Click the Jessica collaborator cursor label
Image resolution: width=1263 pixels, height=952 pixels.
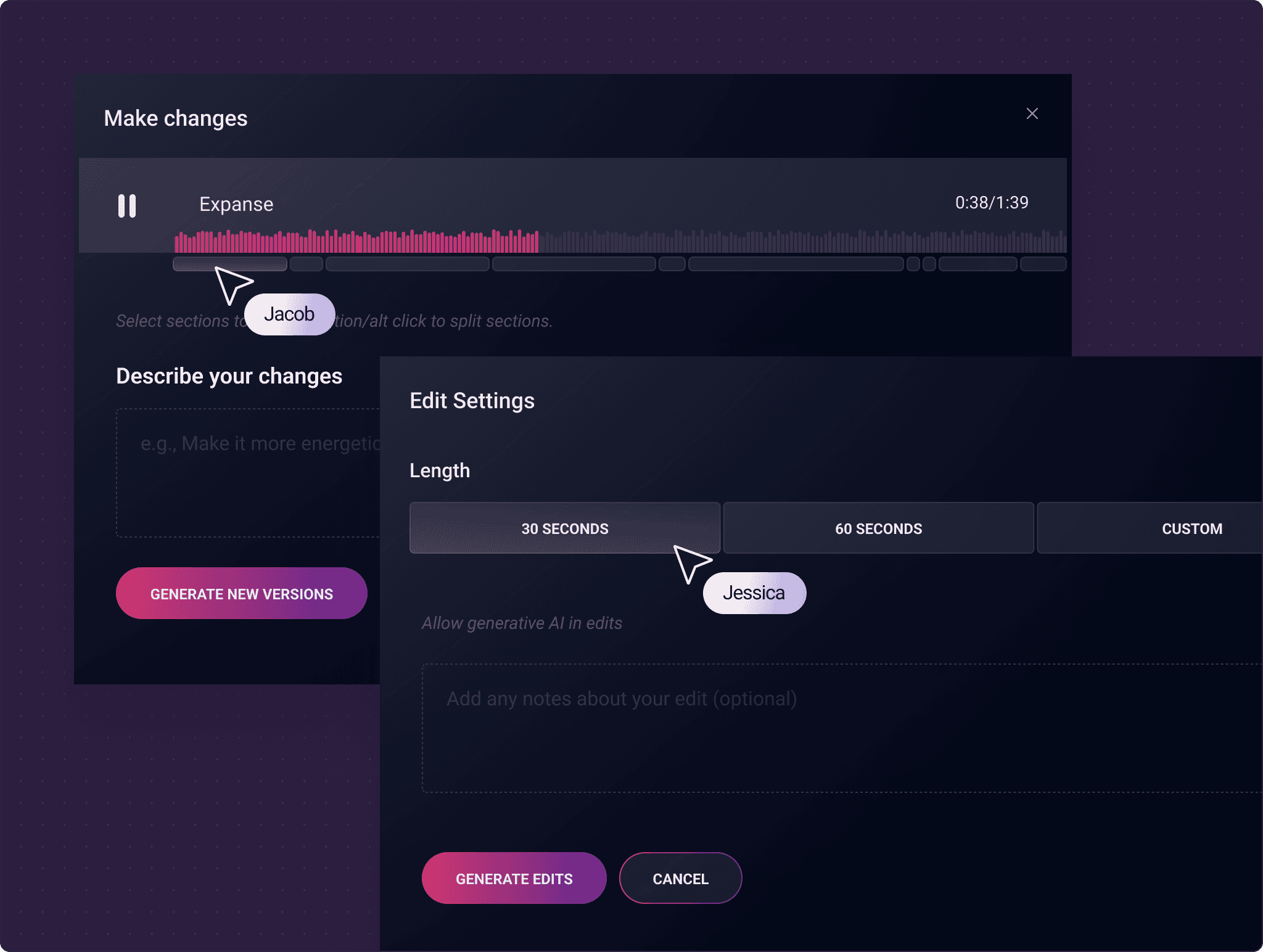pos(754,593)
